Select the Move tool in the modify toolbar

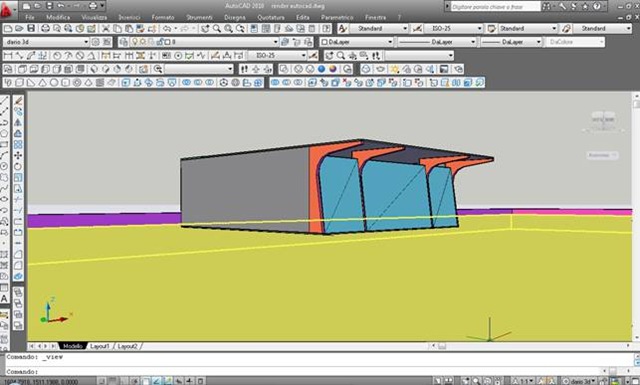tap(18, 156)
